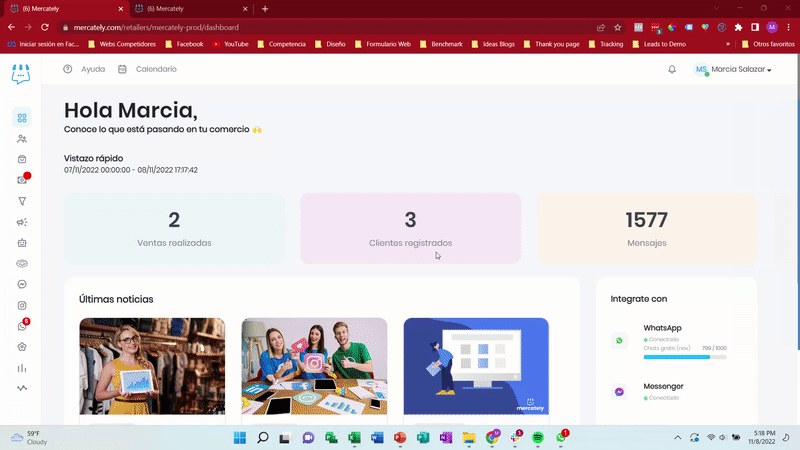Click the funnel icon in the sidebar
The image size is (800, 450).
[22, 201]
